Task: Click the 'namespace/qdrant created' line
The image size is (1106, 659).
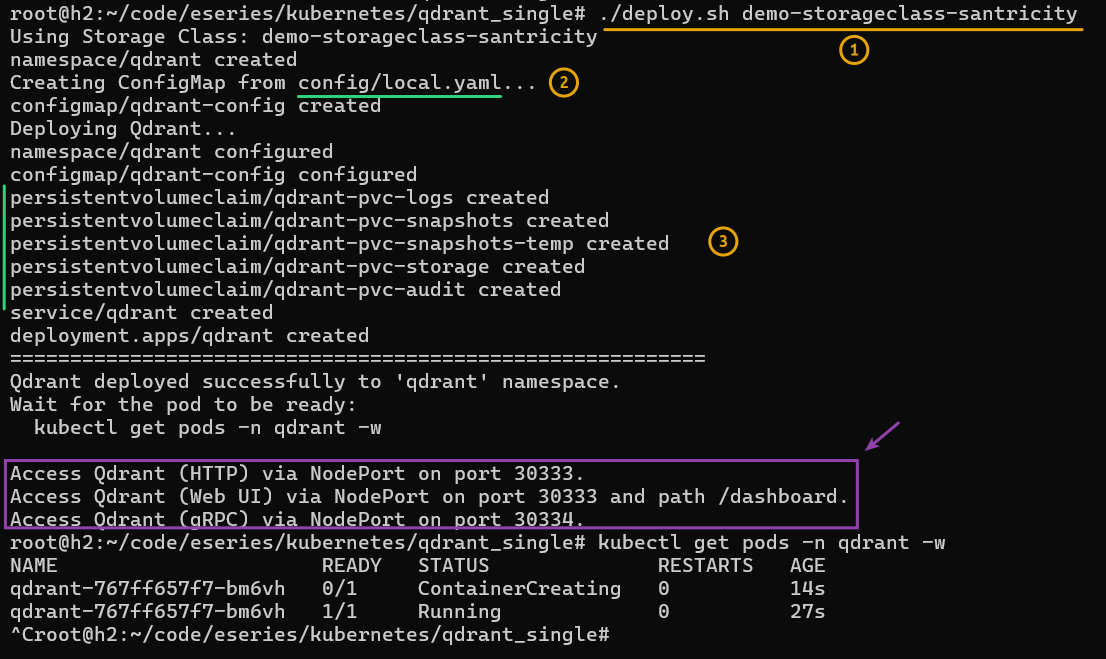Action: click(x=153, y=60)
